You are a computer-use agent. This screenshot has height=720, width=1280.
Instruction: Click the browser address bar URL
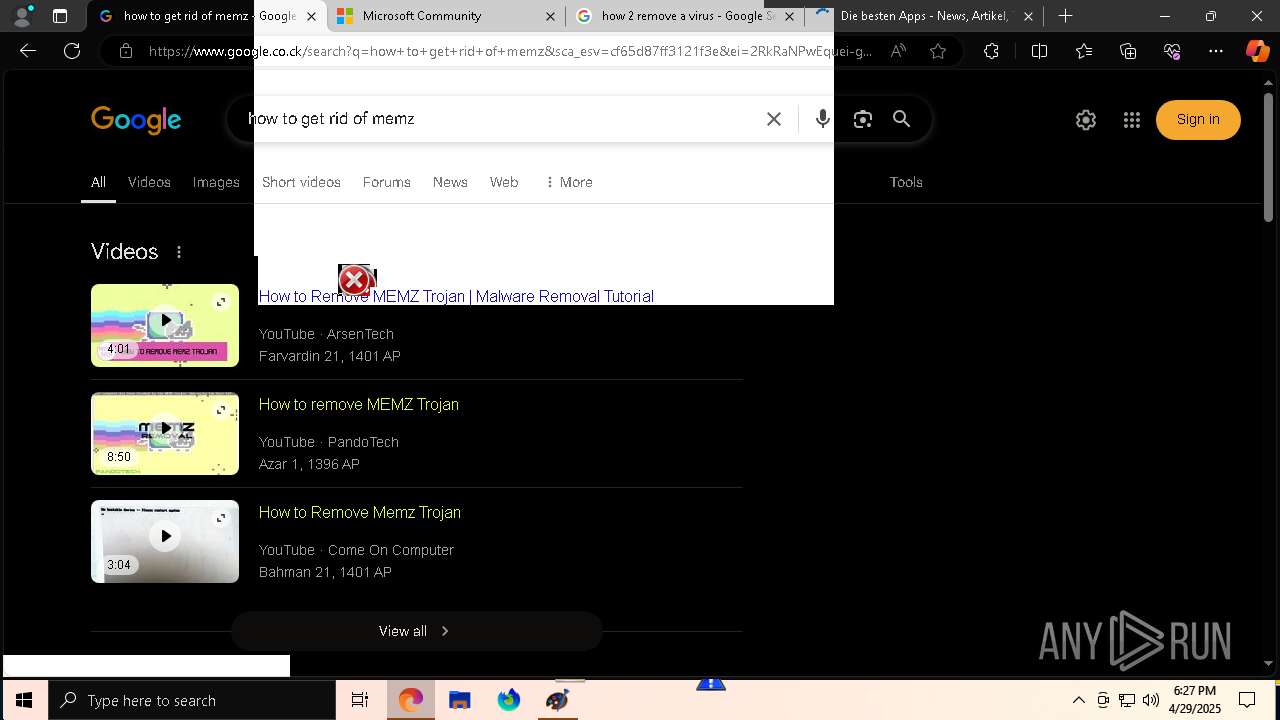pyautogui.click(x=510, y=51)
